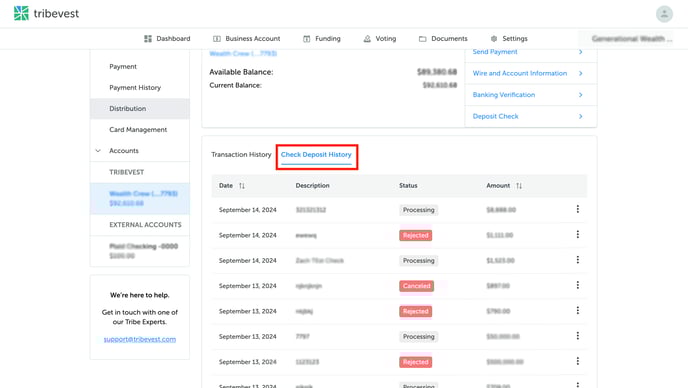
Task: Click the EXTERNAL ACCOUNTS heading
Action: (x=145, y=225)
